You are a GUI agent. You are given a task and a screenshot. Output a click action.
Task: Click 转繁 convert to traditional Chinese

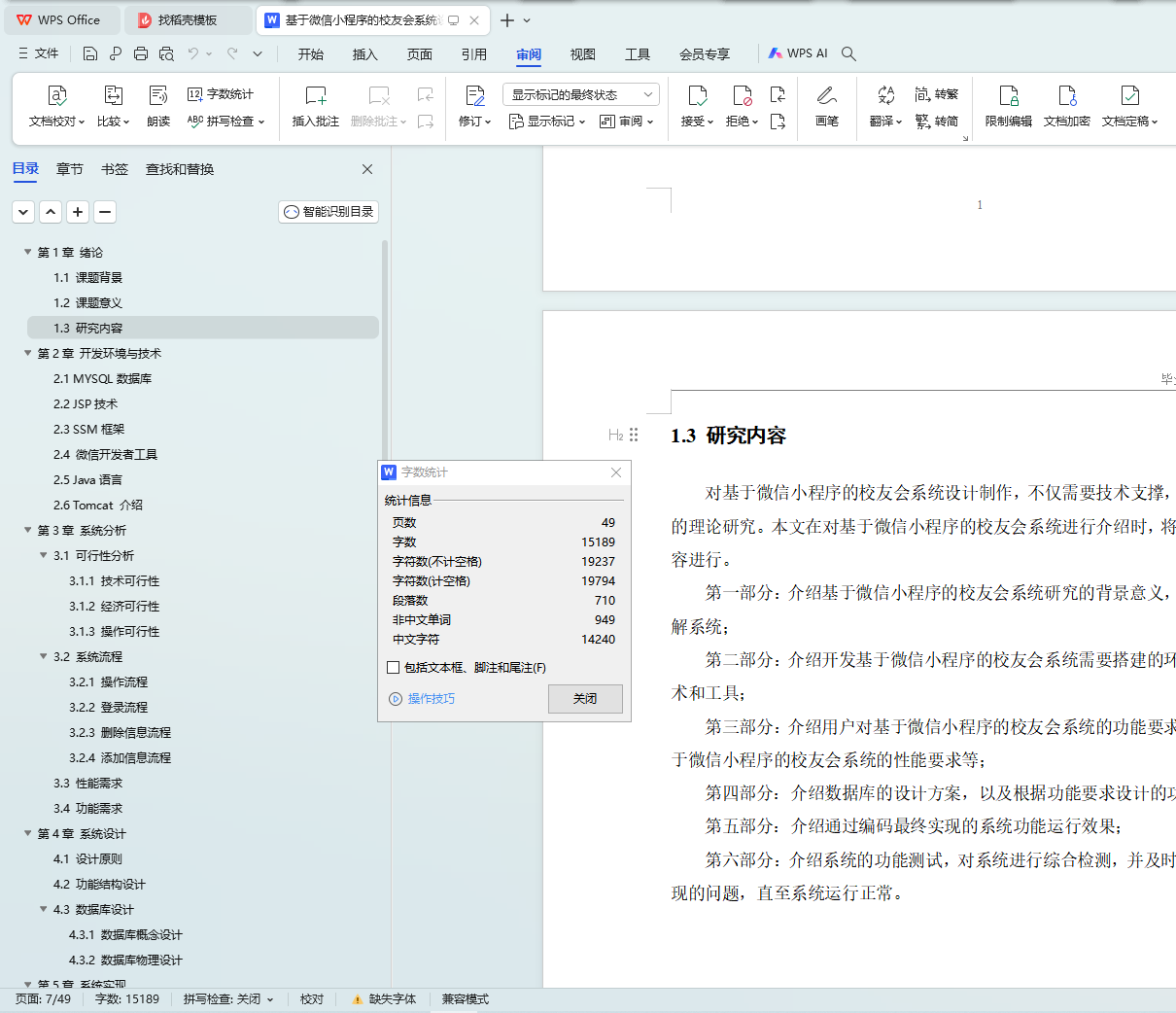[937, 94]
